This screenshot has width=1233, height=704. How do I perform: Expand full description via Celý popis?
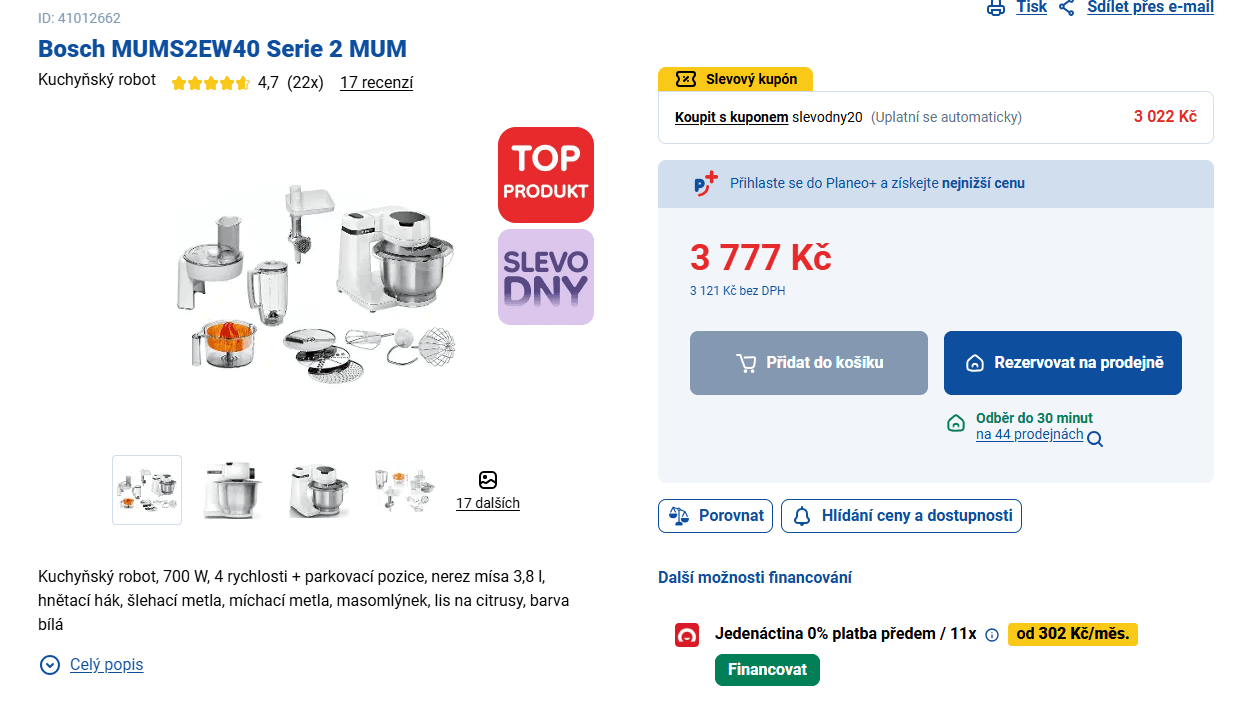coord(106,665)
